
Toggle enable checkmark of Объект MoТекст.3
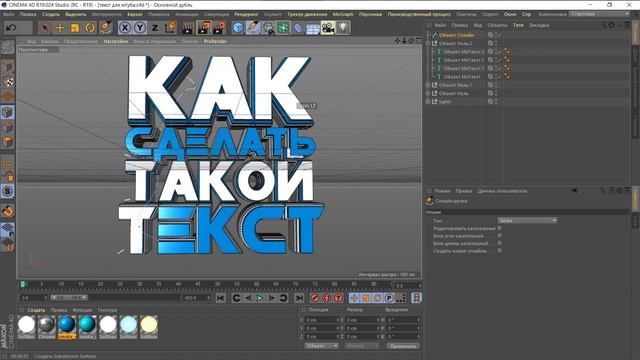point(500,52)
